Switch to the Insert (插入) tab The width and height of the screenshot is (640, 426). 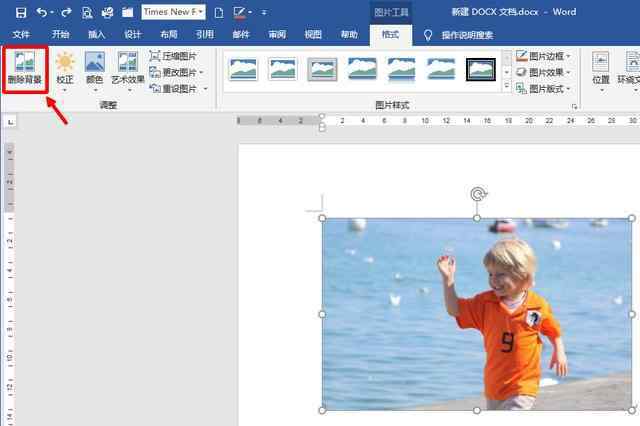coord(96,34)
